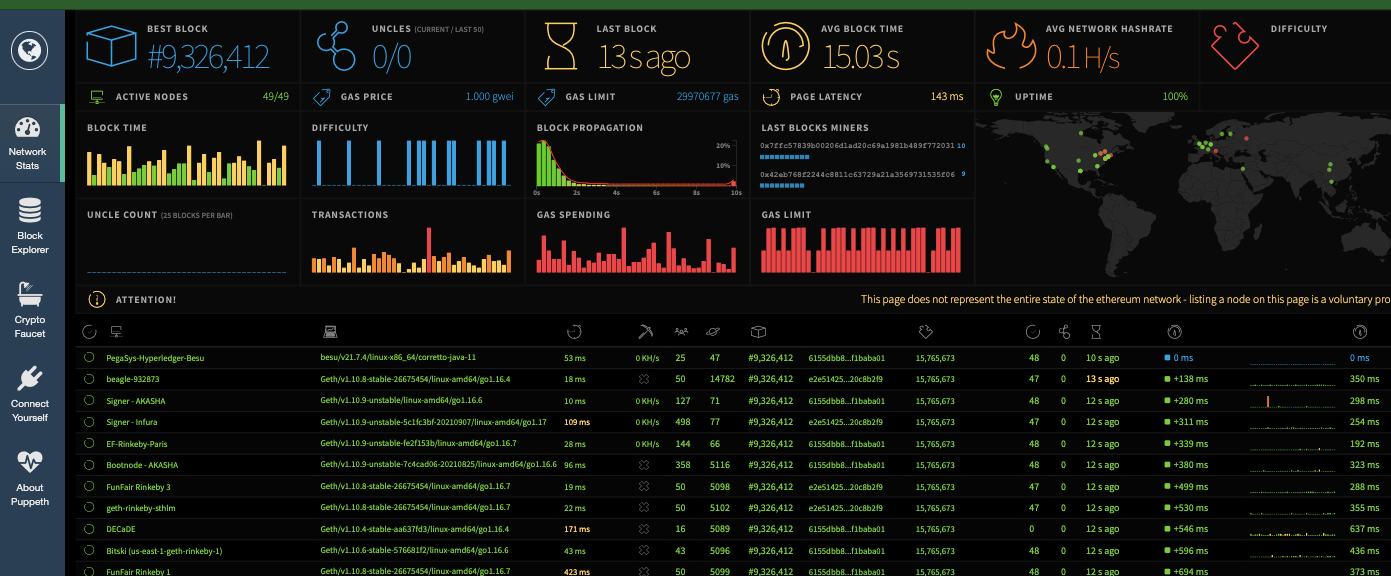Screen dimensions: 1391x576
Task: Click the gas limit value 29970677 gas
Action: [x=707, y=97]
